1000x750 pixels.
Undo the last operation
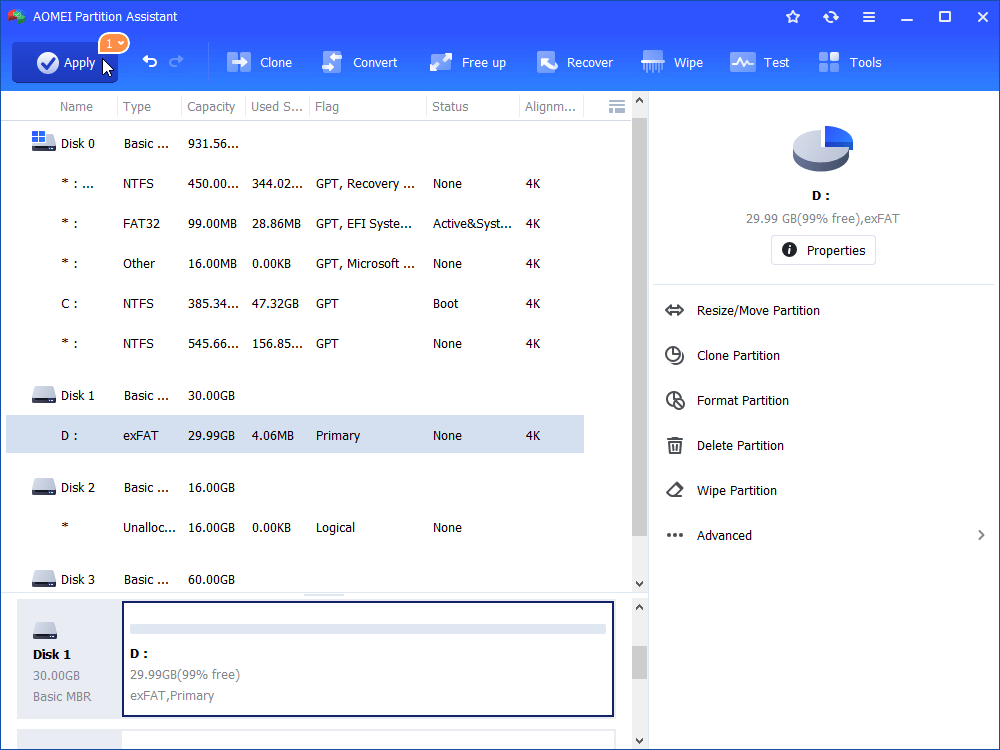[149, 62]
